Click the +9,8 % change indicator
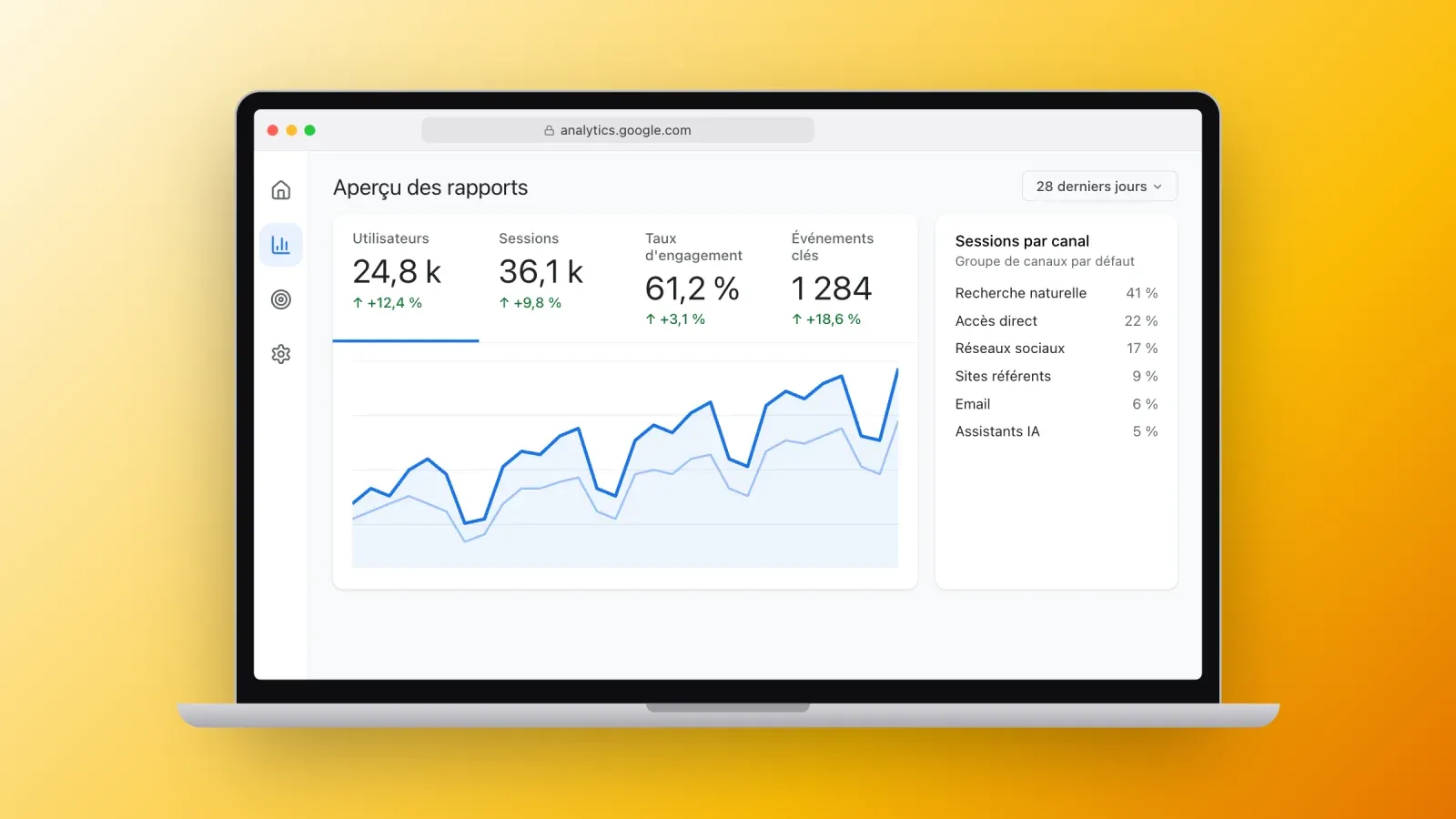1456x819 pixels. click(531, 303)
